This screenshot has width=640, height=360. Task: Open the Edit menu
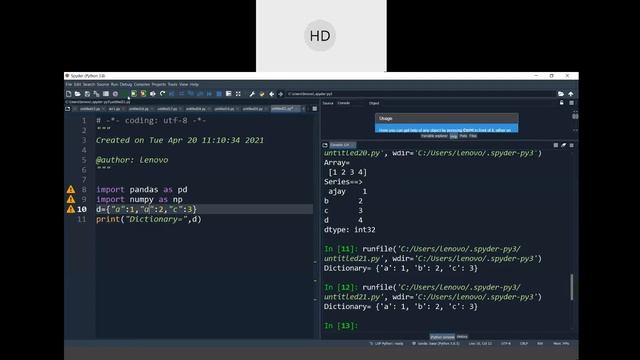pyautogui.click(x=77, y=84)
